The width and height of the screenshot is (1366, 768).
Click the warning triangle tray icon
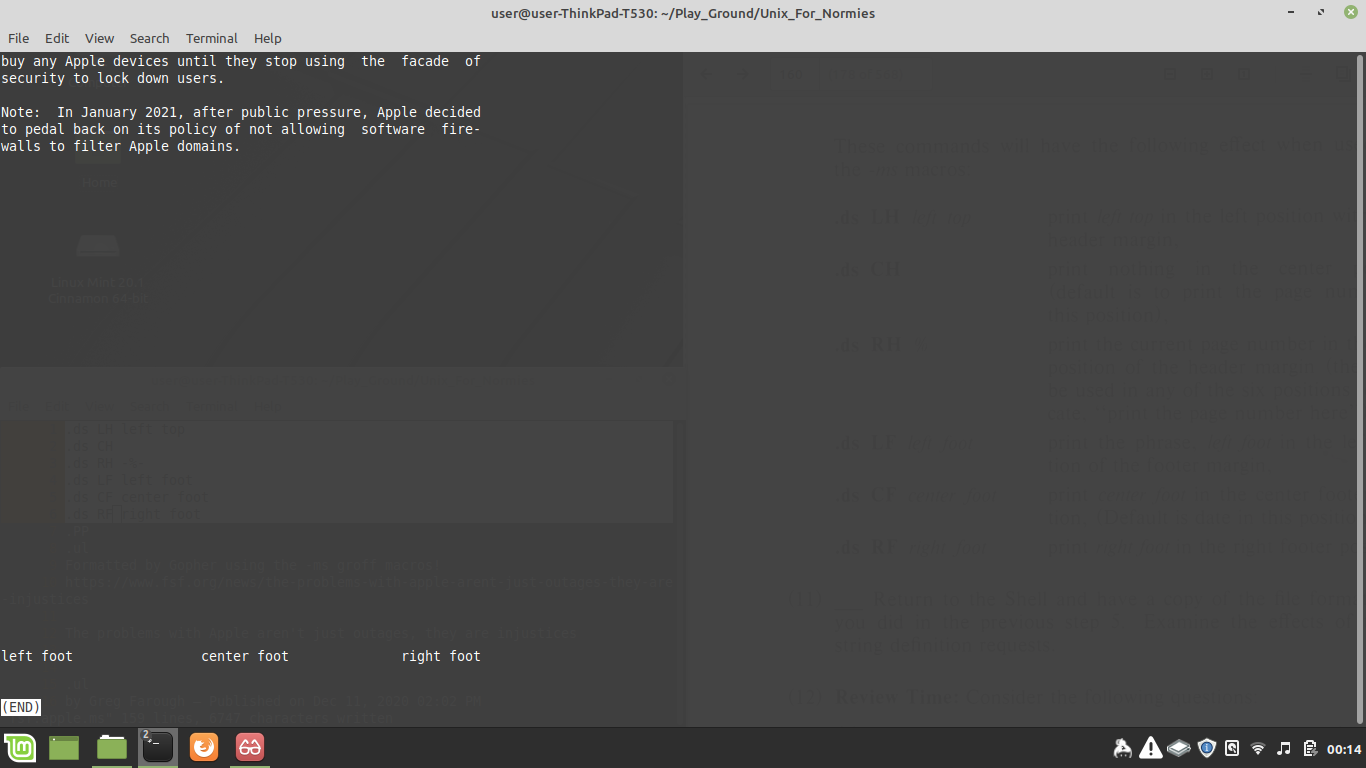(1150, 748)
